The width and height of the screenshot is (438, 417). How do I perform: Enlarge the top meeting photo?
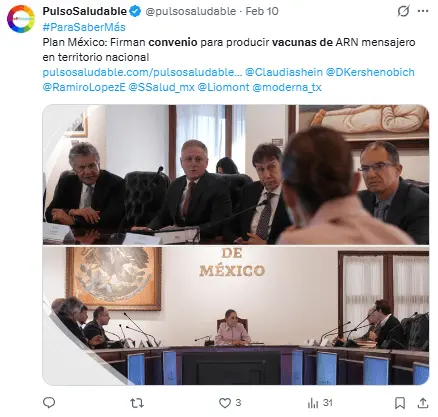(x=236, y=175)
